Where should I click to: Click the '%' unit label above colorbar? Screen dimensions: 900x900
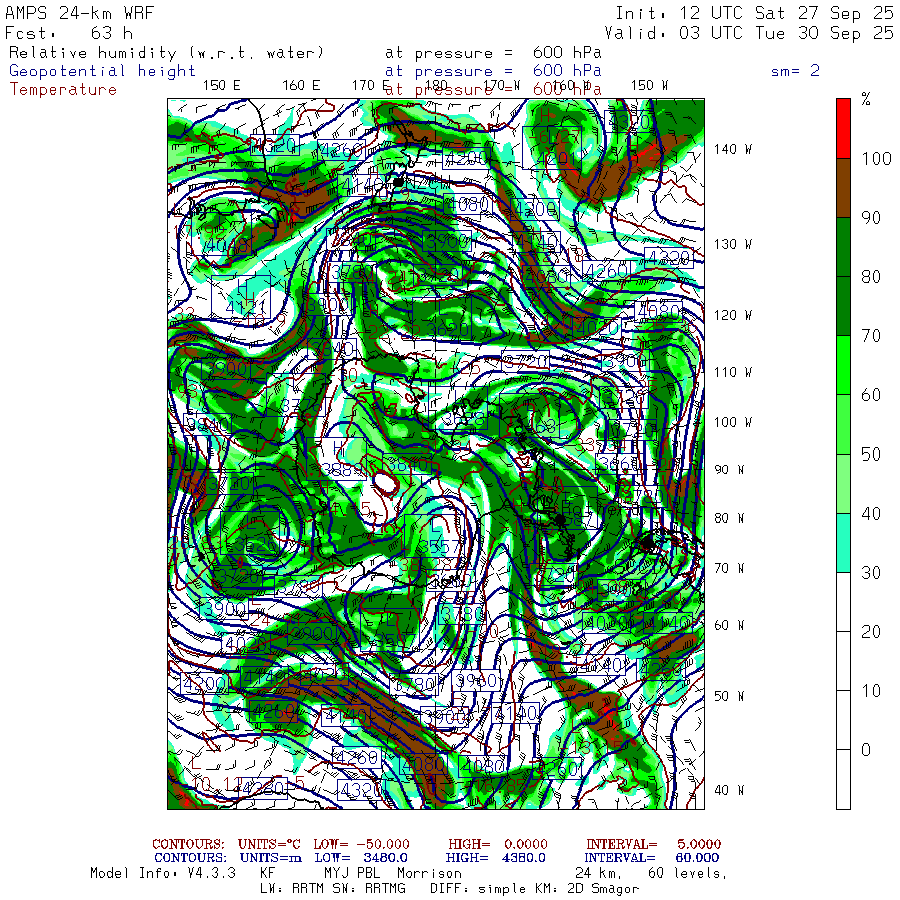click(x=866, y=100)
